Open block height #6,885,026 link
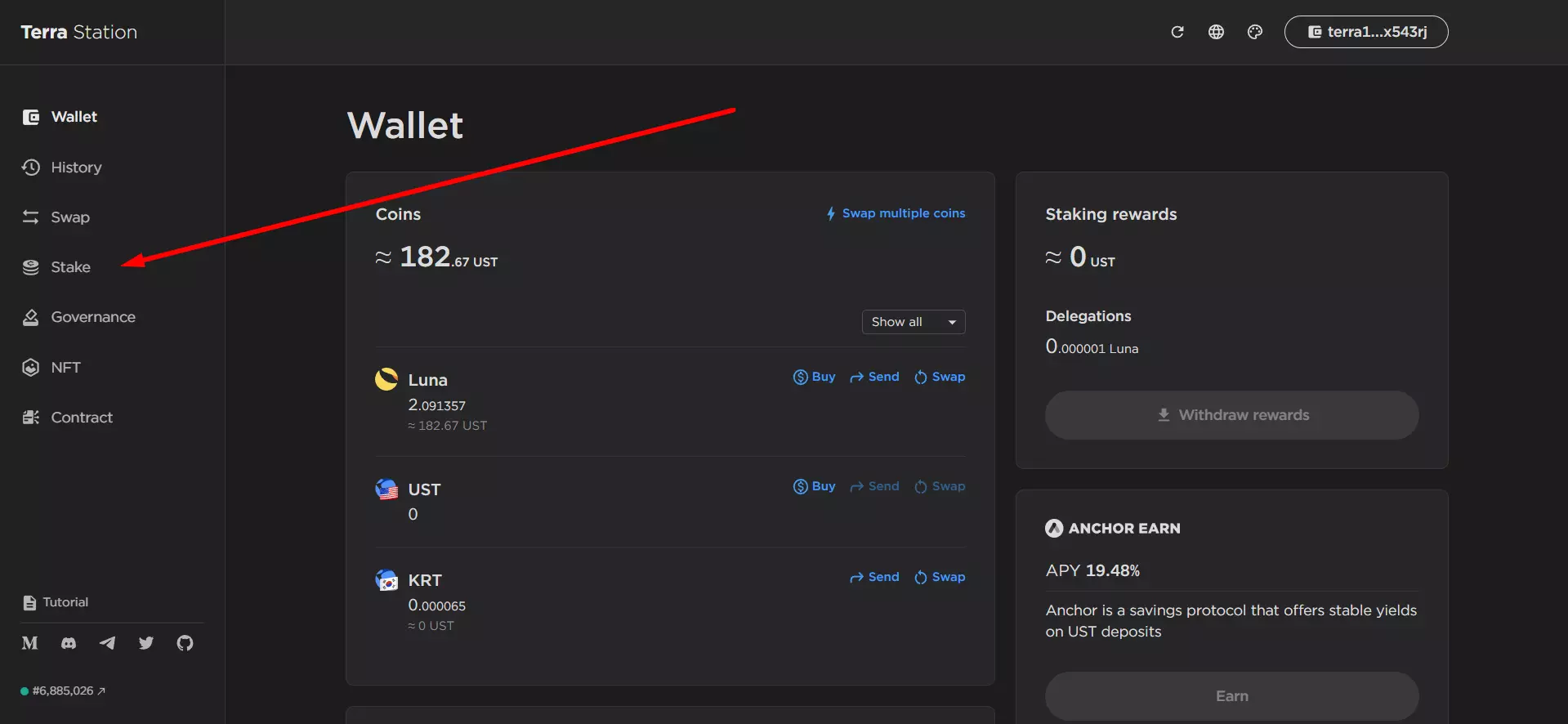The width and height of the screenshot is (1568, 724). 63,690
